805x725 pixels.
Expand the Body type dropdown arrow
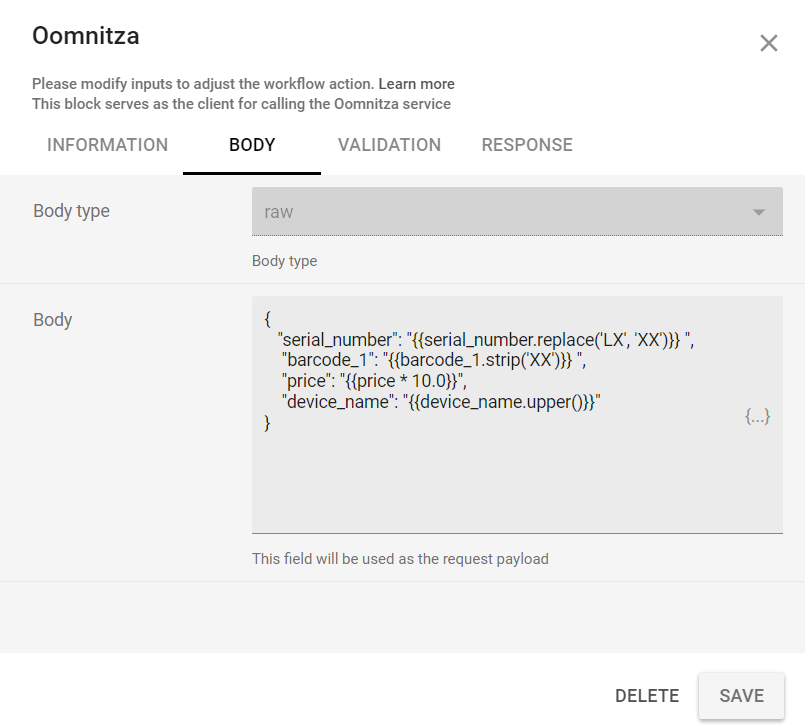click(x=758, y=212)
